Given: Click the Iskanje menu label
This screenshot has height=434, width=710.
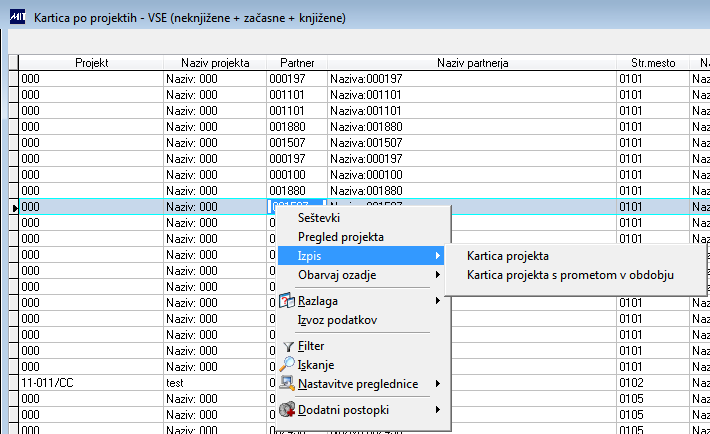Looking at the screenshot, I should pyautogui.click(x=316, y=365).
